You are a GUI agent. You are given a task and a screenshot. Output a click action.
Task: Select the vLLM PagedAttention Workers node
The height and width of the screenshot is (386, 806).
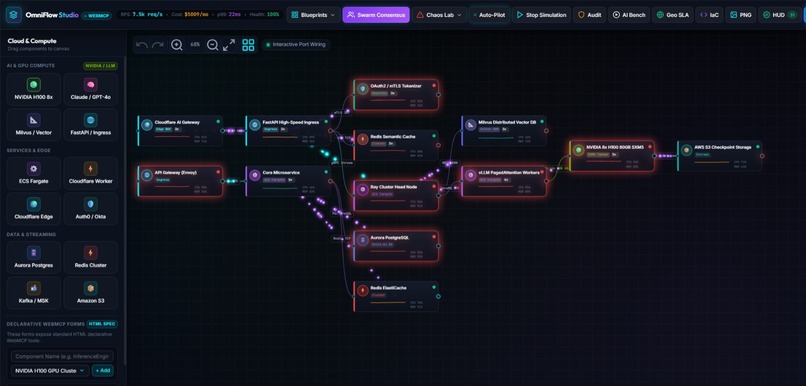(504, 181)
